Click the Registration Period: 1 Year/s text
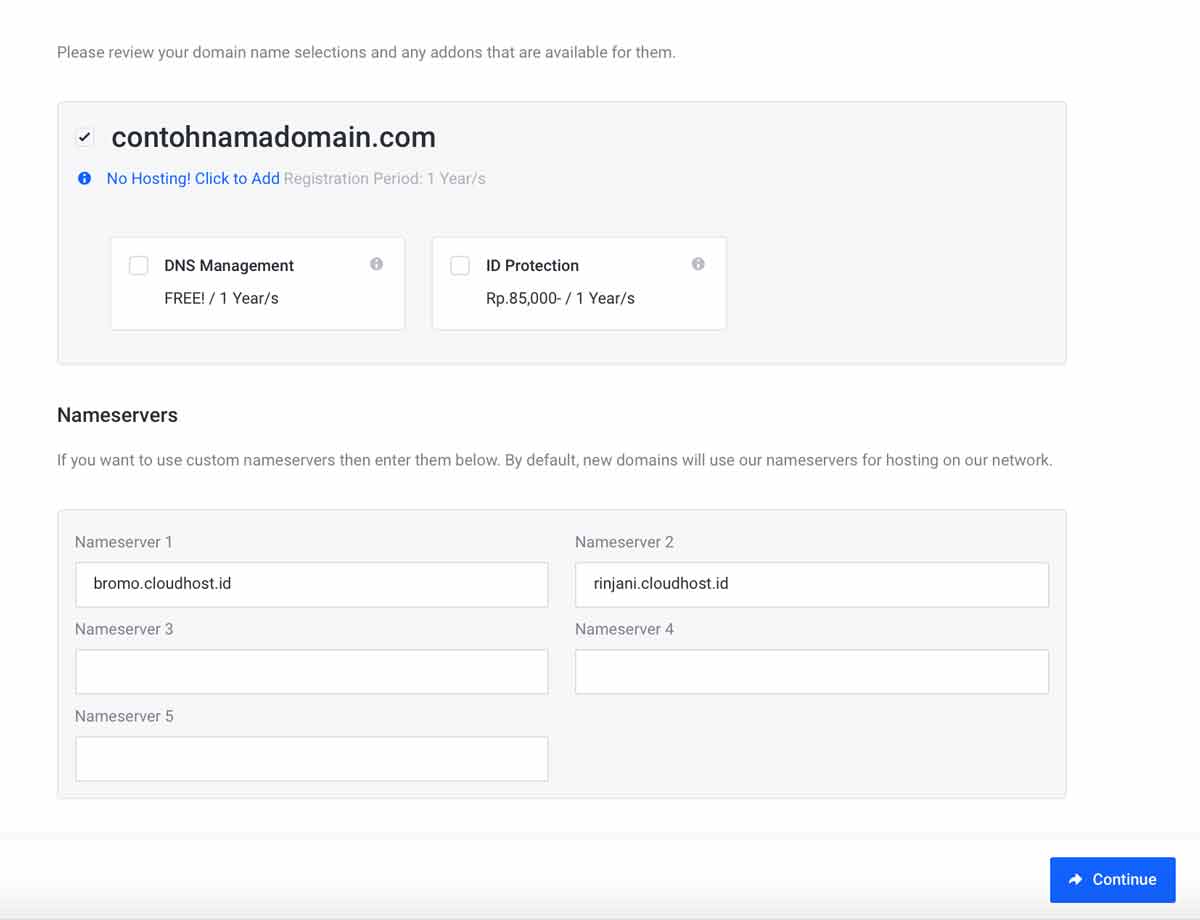 [x=385, y=178]
